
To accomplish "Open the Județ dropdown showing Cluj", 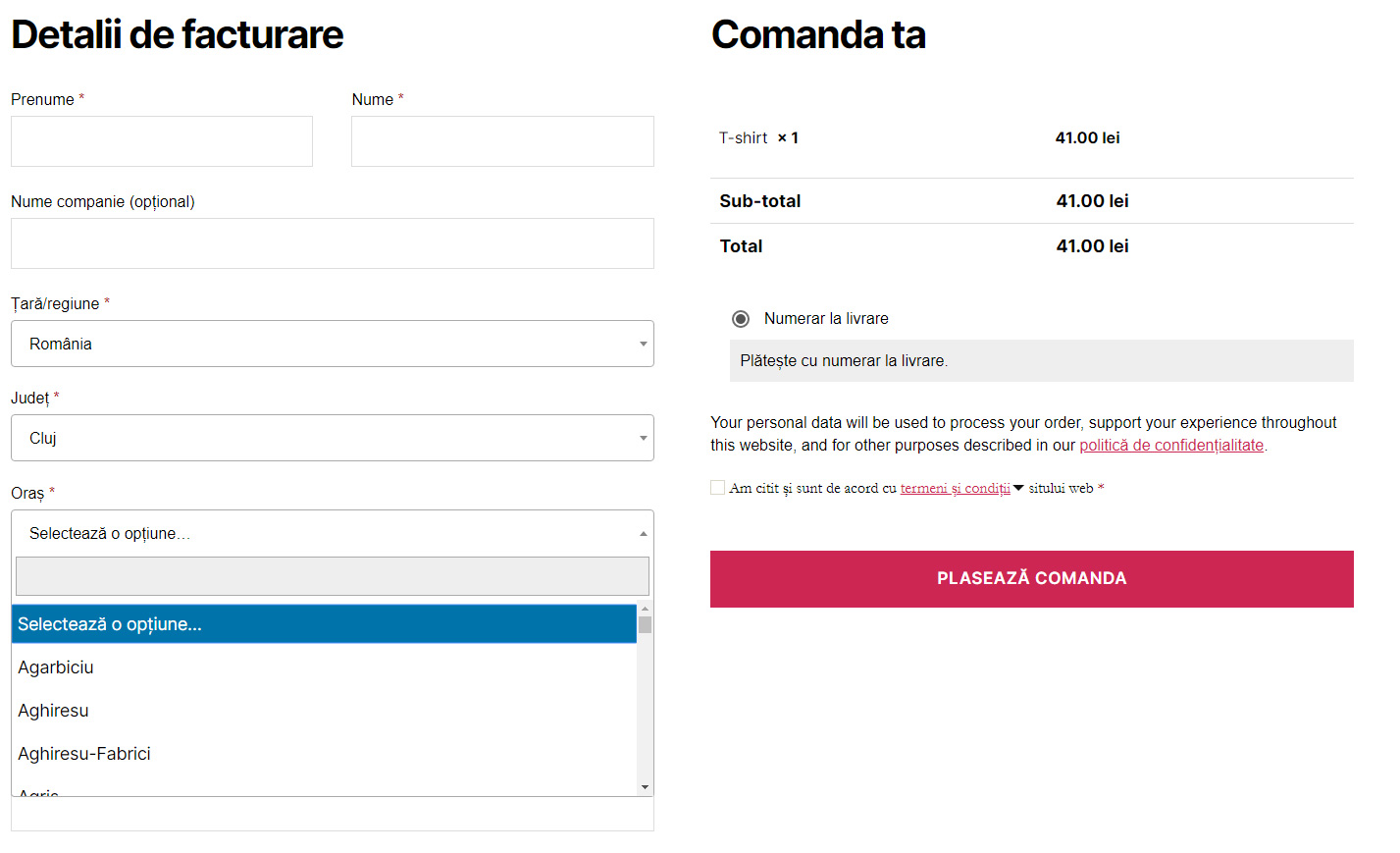I will 332,438.
